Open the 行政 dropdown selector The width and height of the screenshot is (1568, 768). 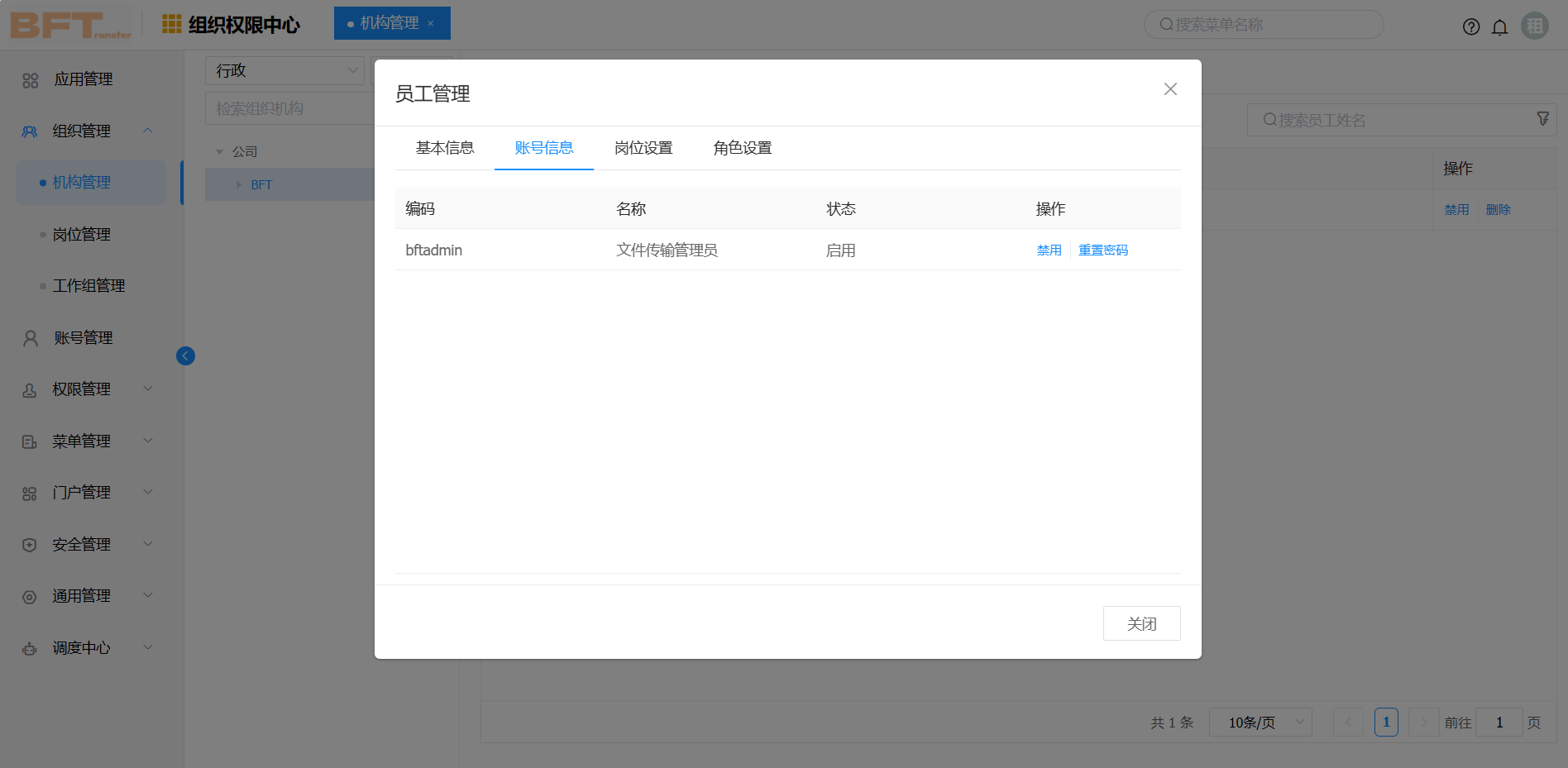coord(284,70)
